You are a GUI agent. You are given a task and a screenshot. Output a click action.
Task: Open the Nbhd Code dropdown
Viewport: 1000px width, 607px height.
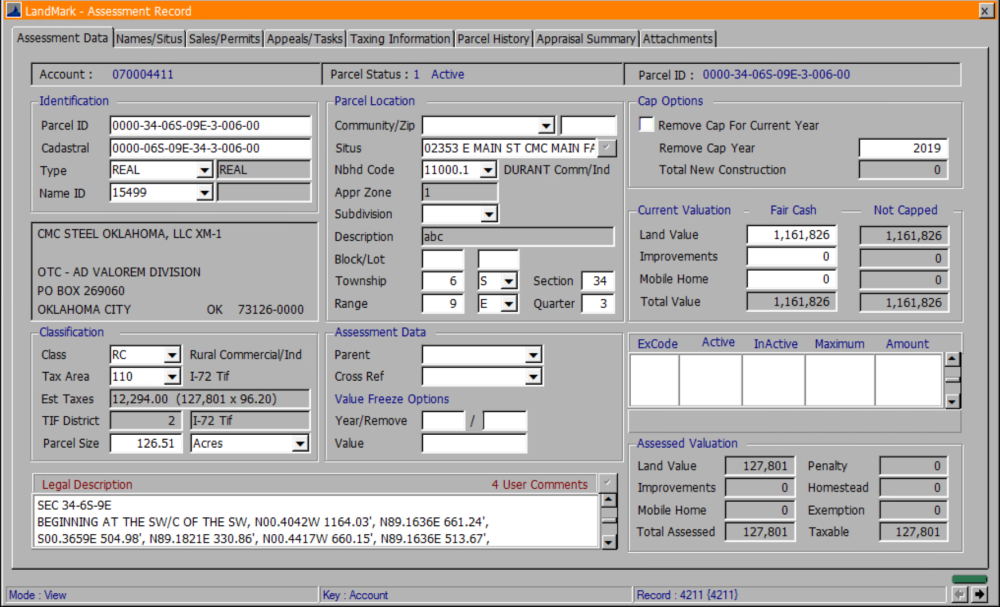(x=488, y=170)
